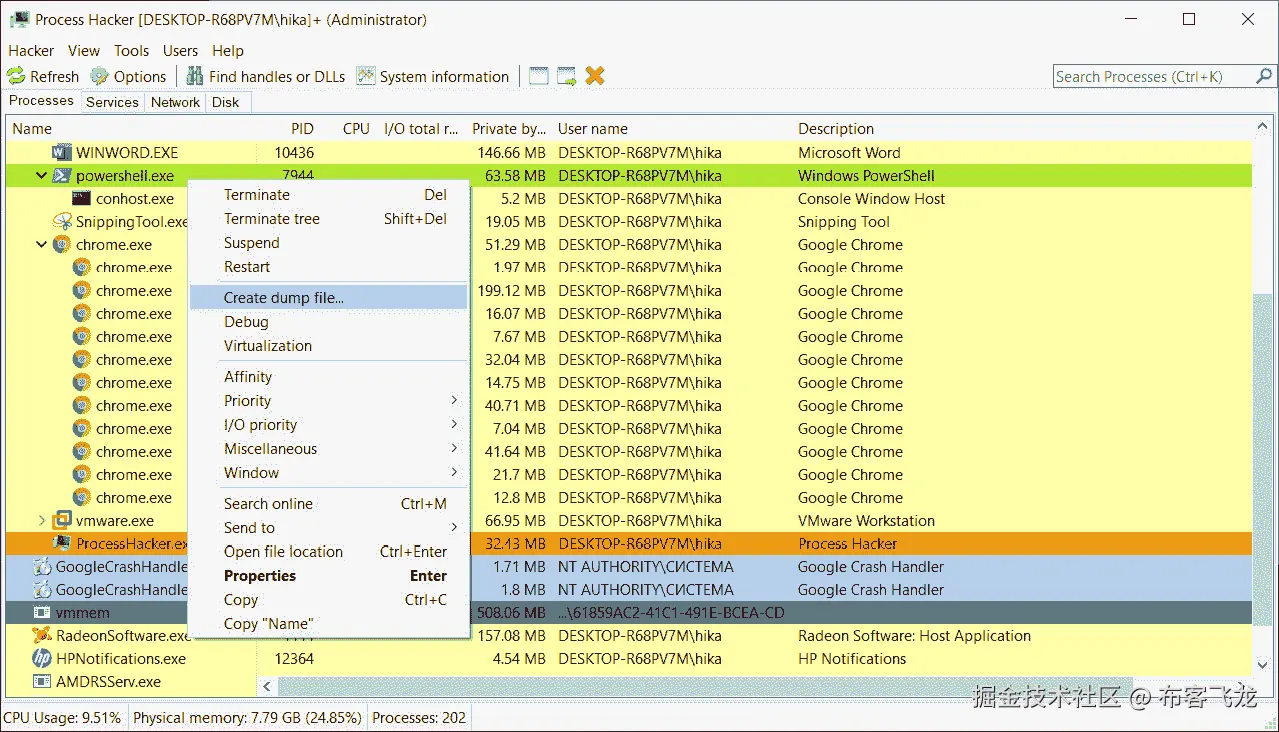Switch to the Disk tab
The image size is (1279, 732).
(x=226, y=102)
